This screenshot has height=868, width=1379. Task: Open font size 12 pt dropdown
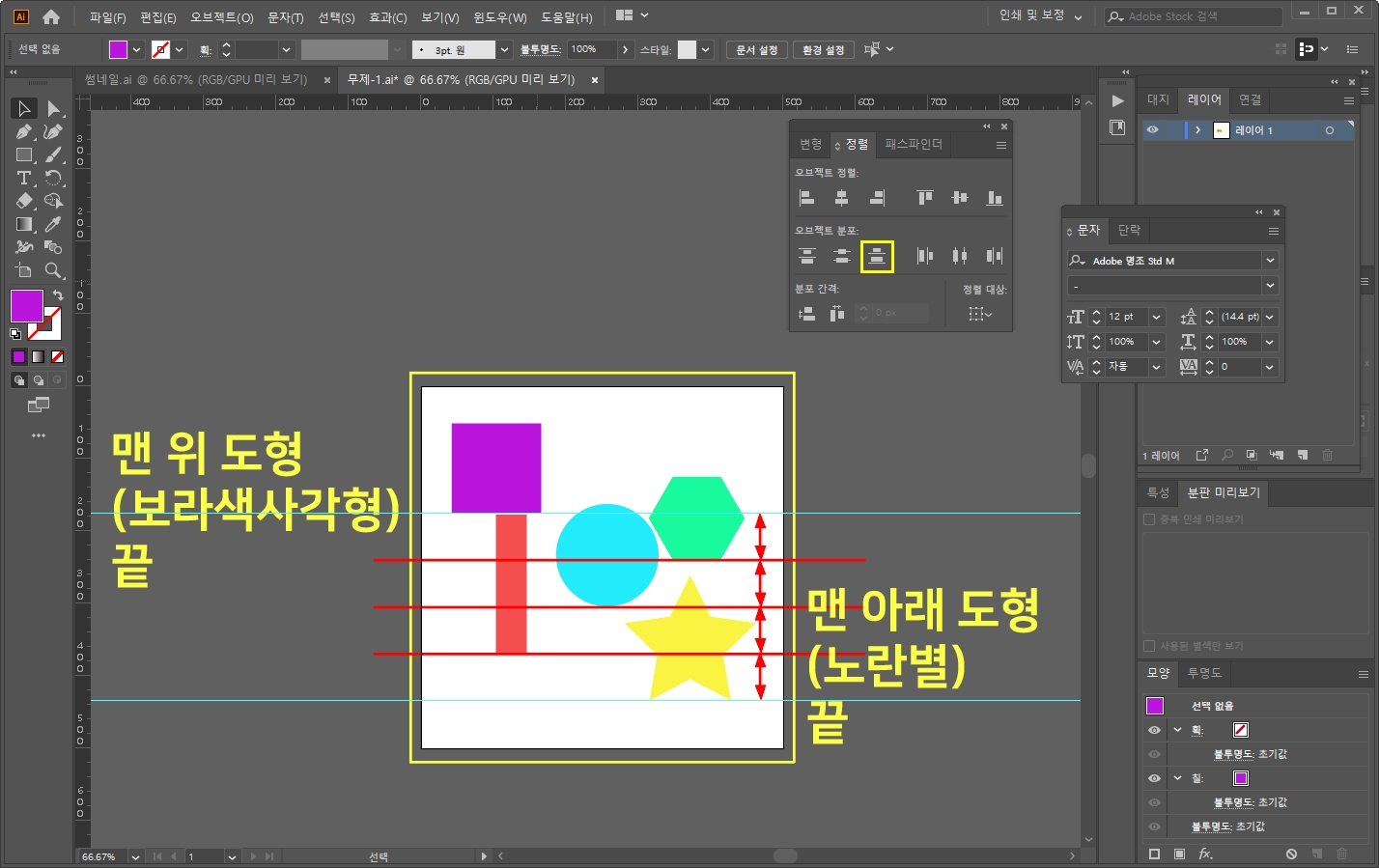[x=1157, y=317]
